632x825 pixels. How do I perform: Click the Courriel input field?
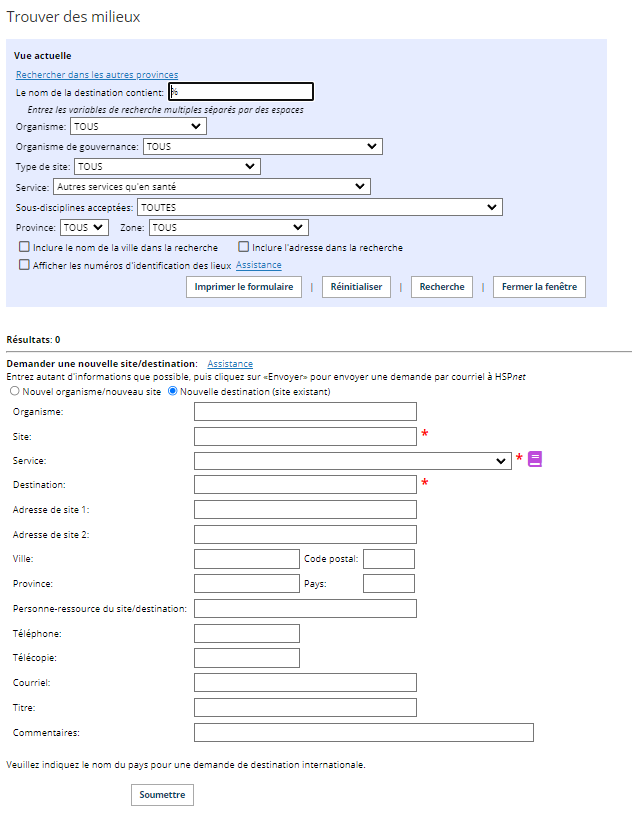tap(305, 682)
